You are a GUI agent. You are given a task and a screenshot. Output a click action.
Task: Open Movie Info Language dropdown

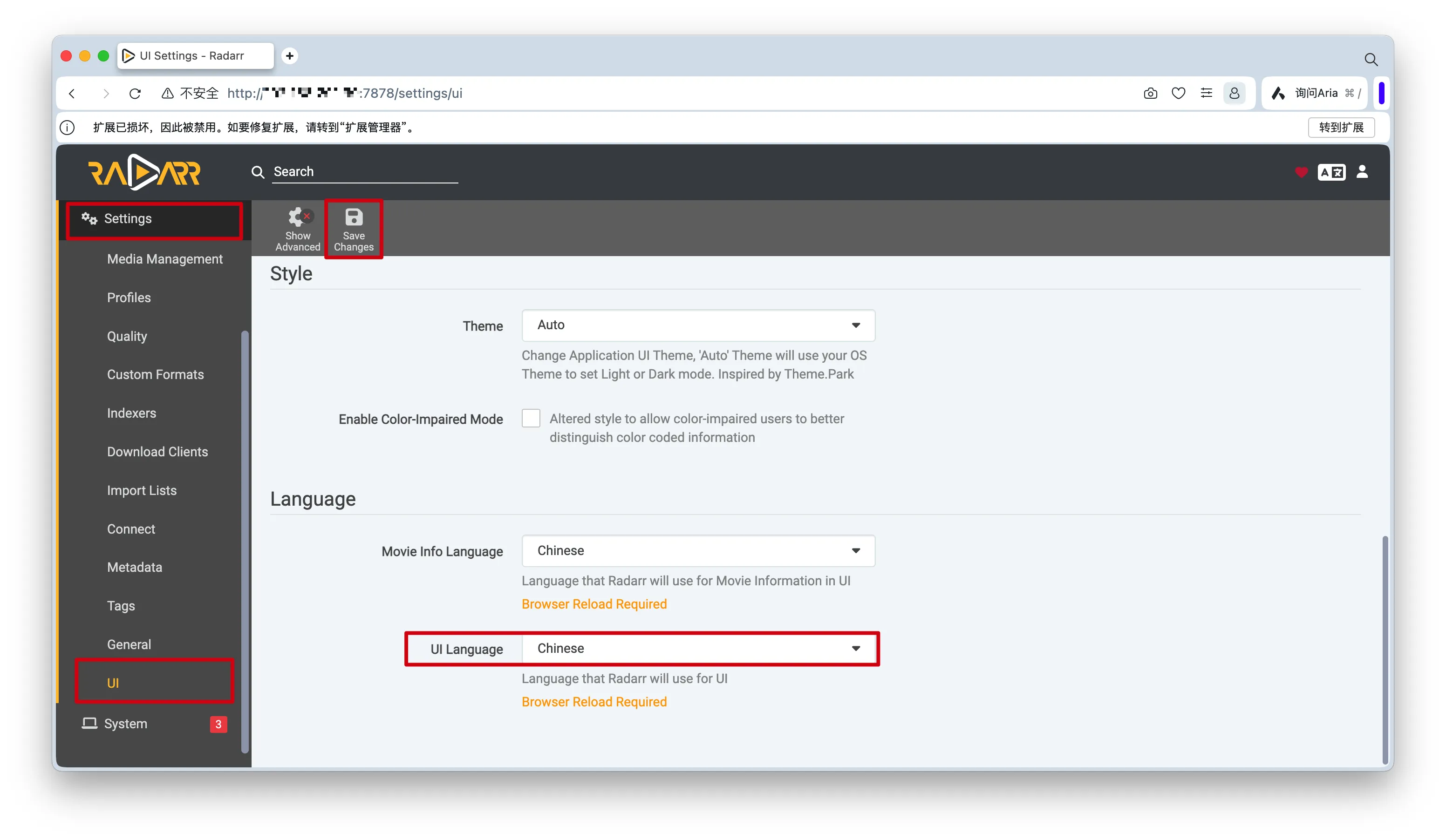[x=698, y=550]
